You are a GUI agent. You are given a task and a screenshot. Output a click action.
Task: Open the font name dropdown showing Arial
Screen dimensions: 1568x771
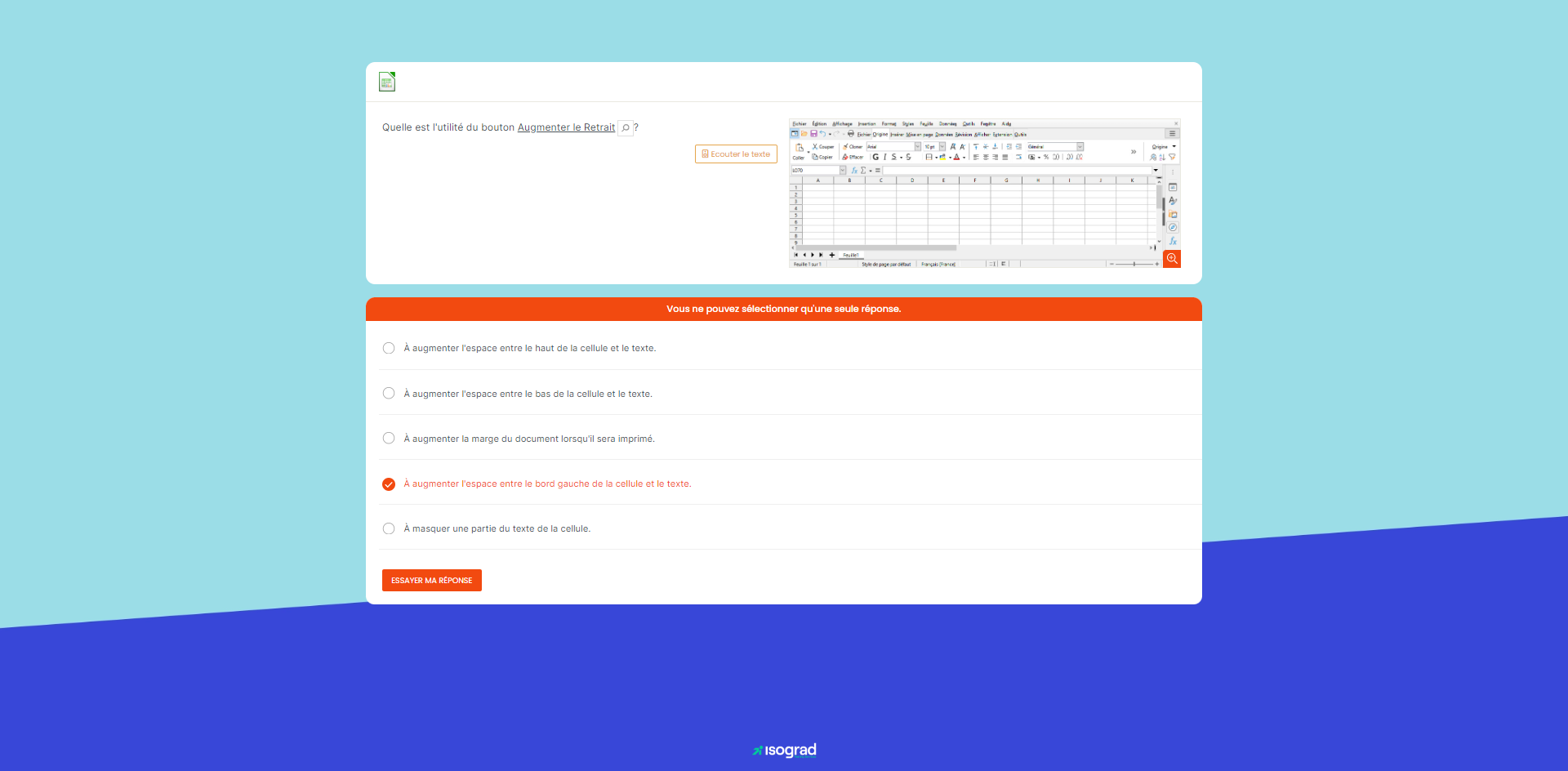(917, 147)
